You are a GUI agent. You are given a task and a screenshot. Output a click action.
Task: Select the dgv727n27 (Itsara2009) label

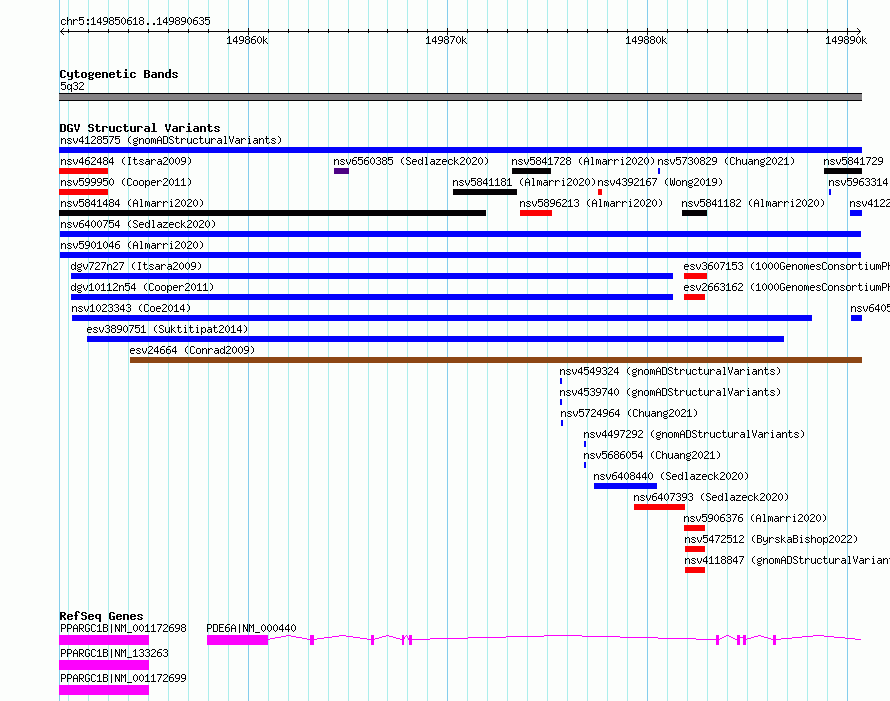coord(136,266)
